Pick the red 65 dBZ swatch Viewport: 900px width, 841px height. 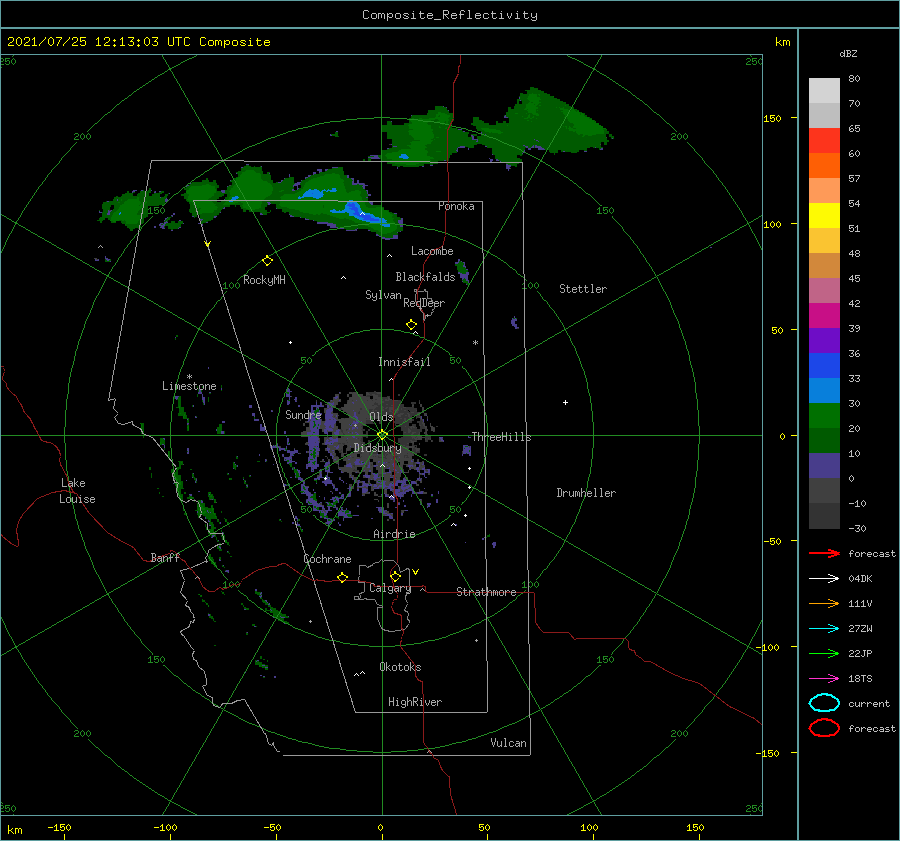(x=824, y=140)
